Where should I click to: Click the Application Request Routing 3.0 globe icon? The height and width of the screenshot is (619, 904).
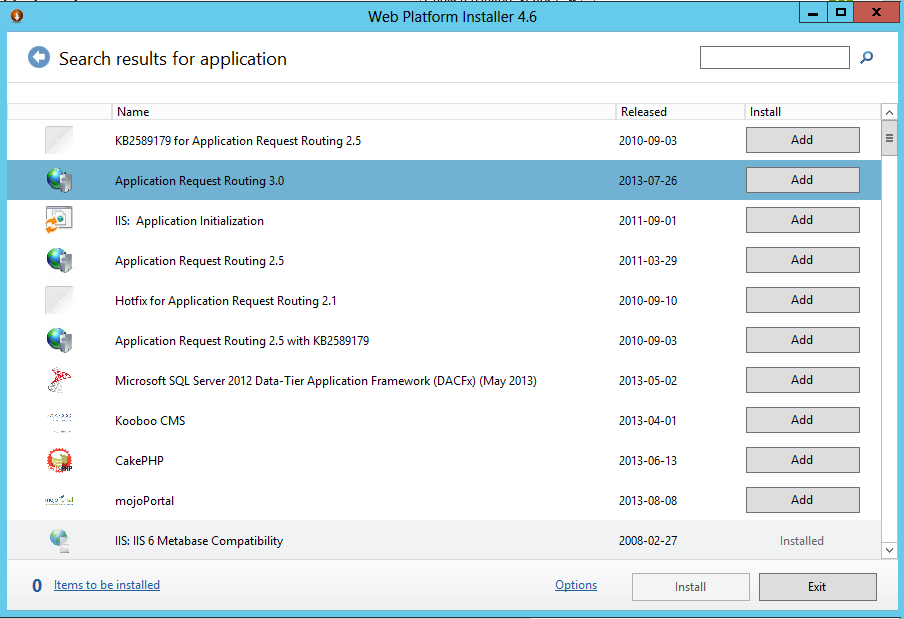(x=59, y=180)
